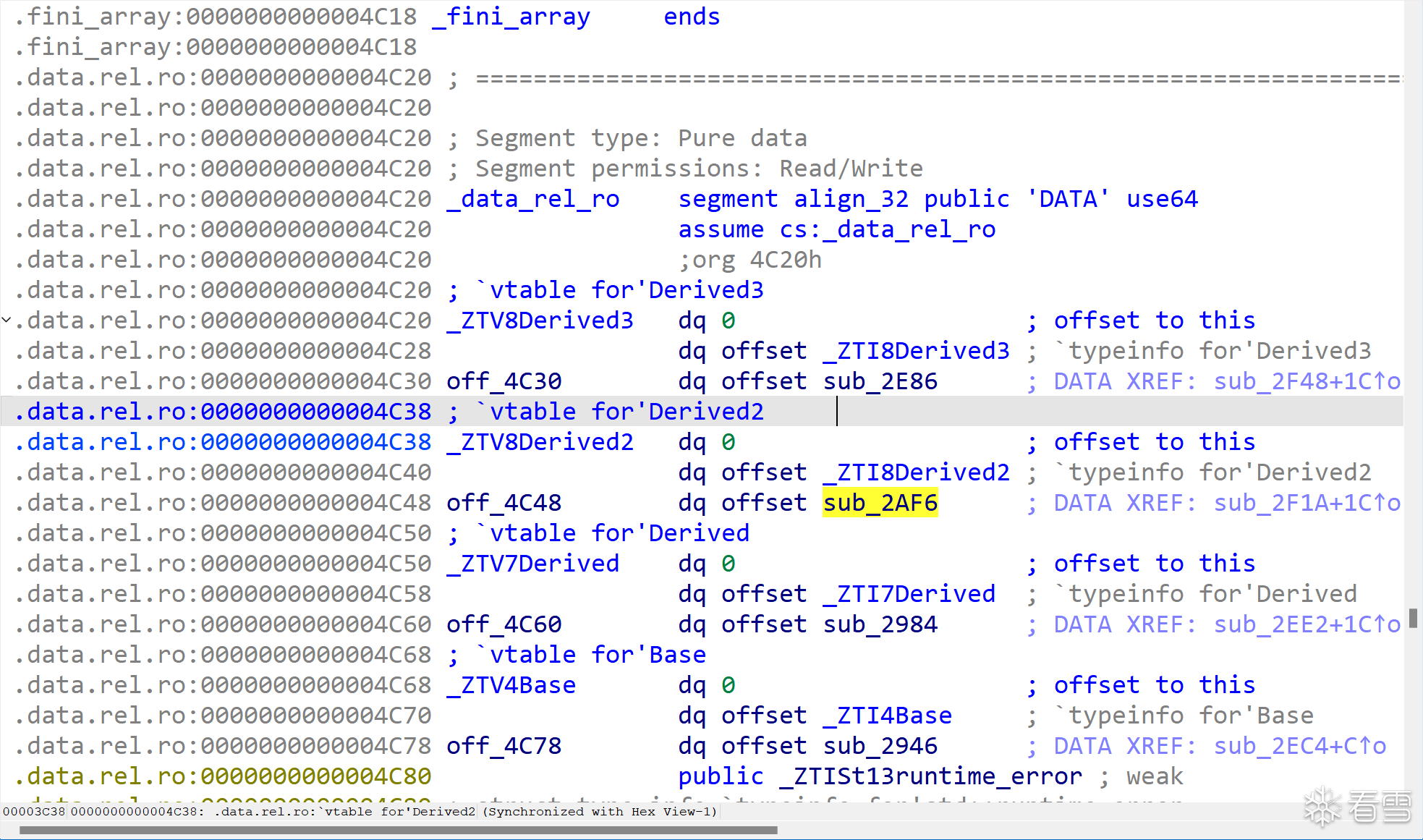Select the off_4C30 label
1423x840 pixels.
pyautogui.click(x=504, y=381)
